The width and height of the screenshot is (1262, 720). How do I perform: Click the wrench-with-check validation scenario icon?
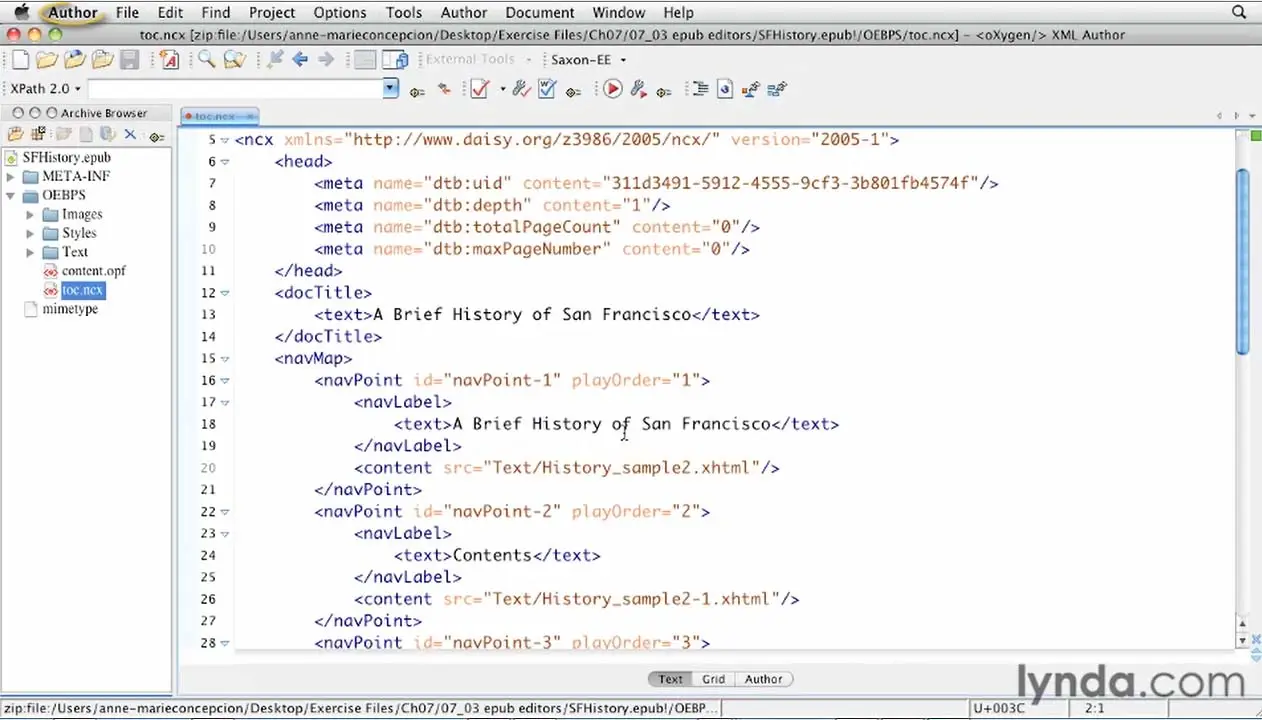(520, 89)
